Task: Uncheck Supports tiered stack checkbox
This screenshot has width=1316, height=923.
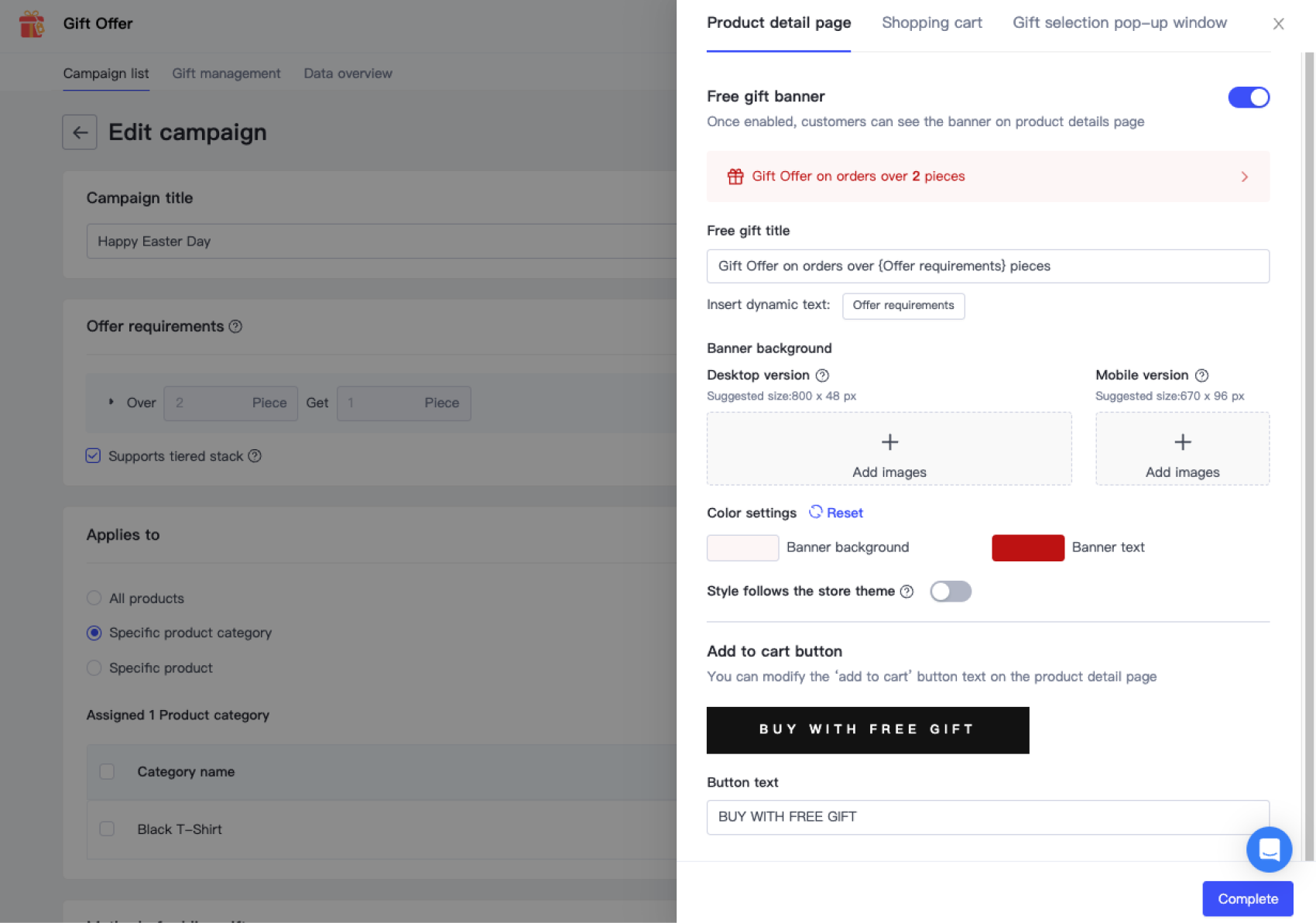Action: click(x=94, y=456)
